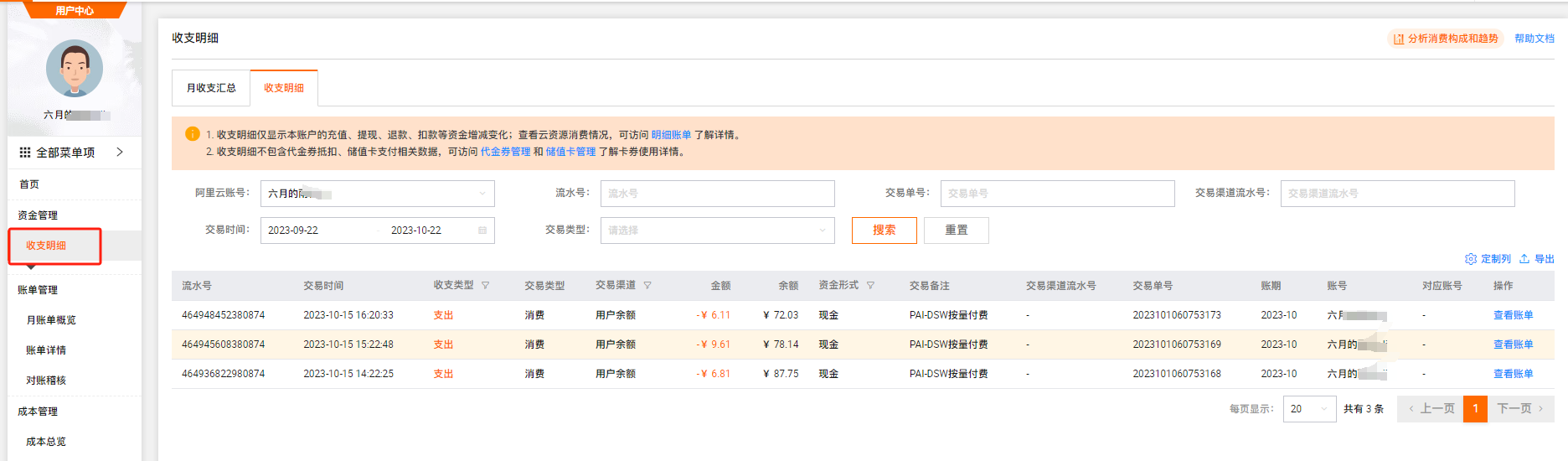1568x461 pixels.
Task: Open 月账单概览 sidebar item
Action: pos(51,320)
